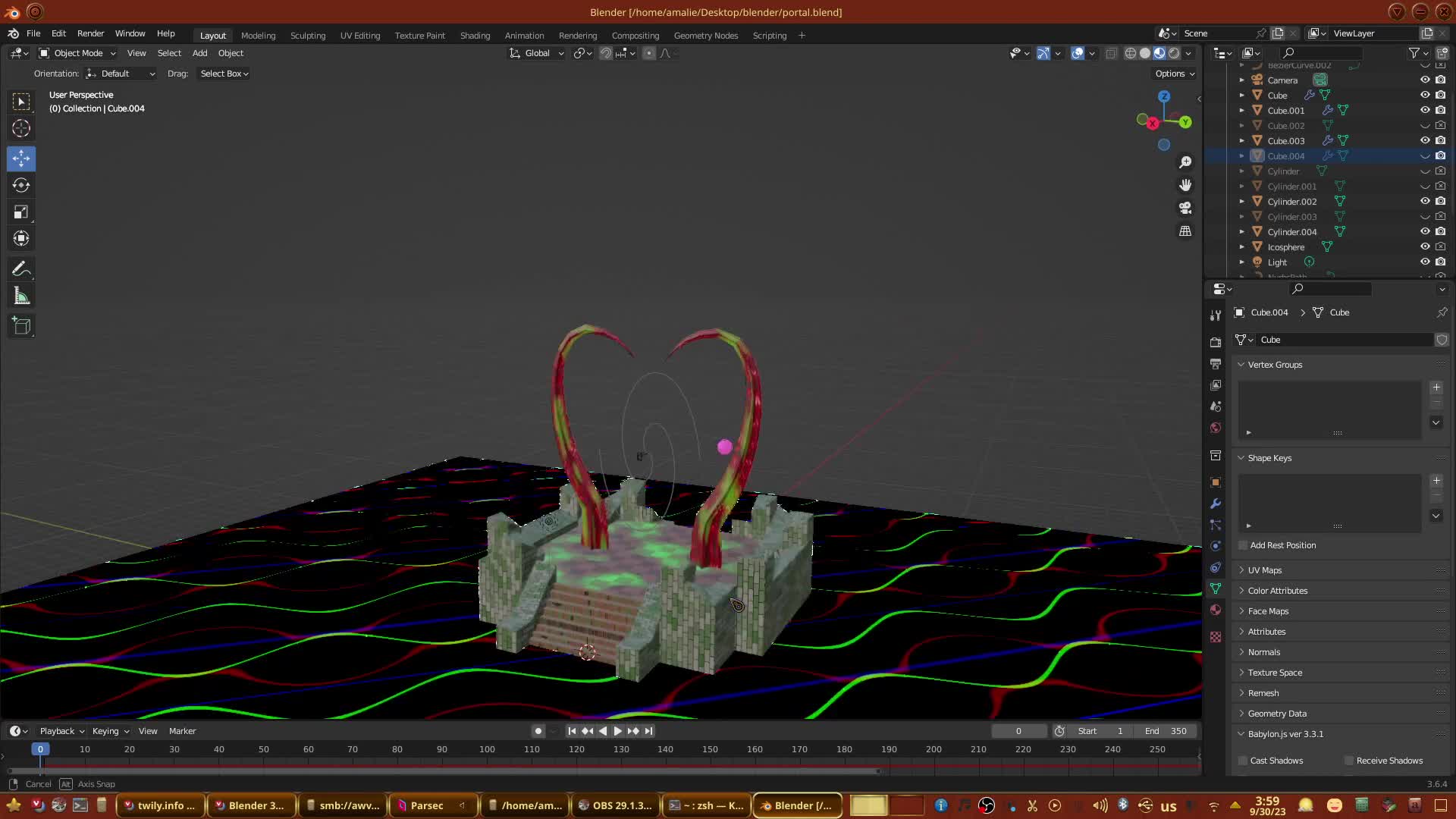Click the End frame field
The image size is (1456, 819).
(x=1166, y=731)
